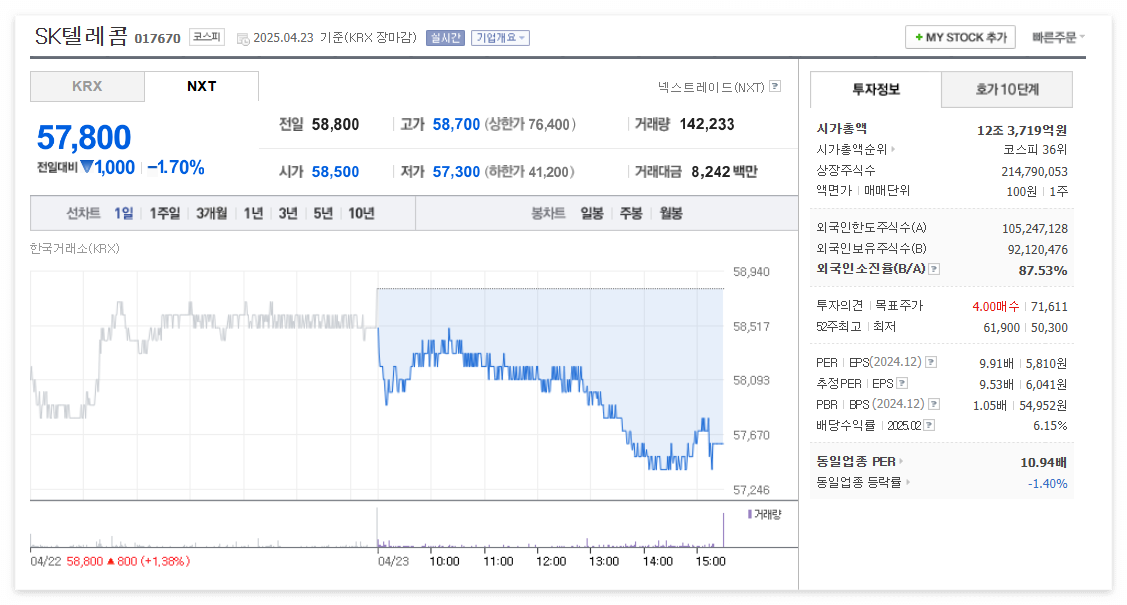The width and height of the screenshot is (1127, 605).
Task: Switch to the KRX market view
Action: tap(87, 87)
